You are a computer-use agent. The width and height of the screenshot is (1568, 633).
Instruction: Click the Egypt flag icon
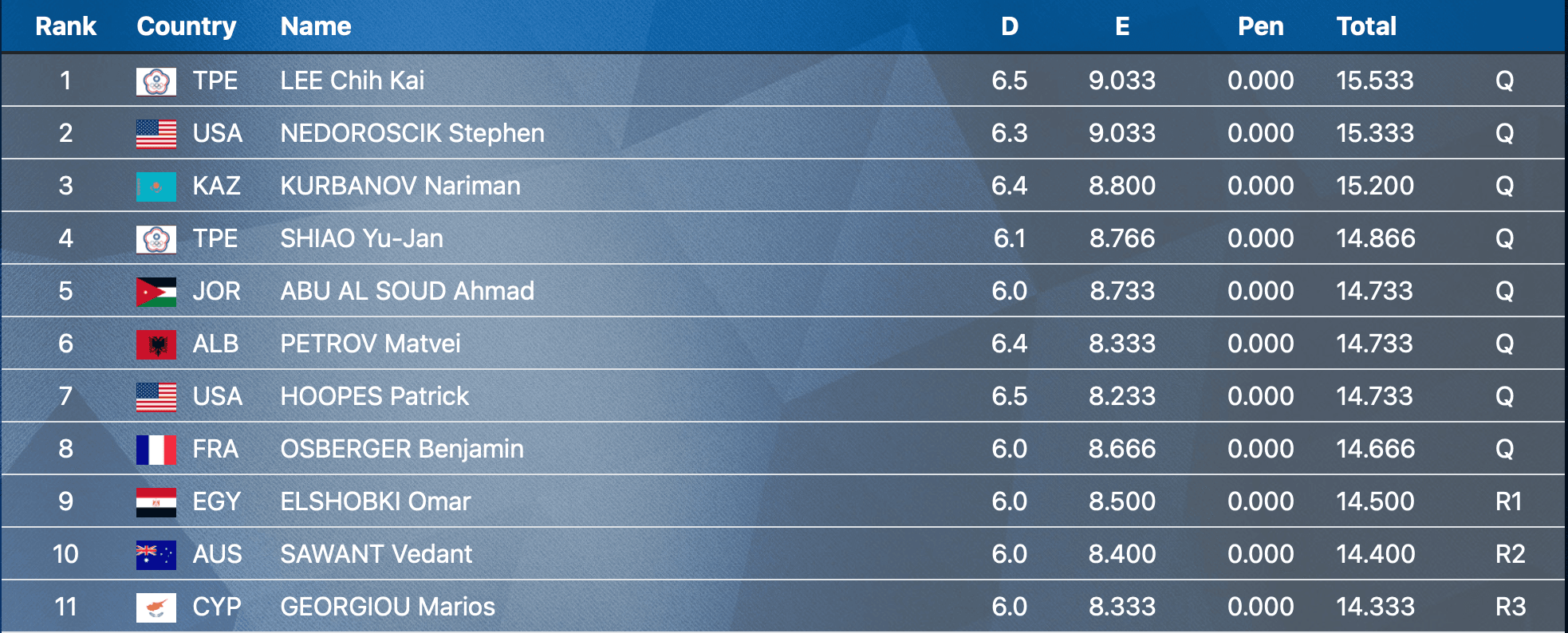pyautogui.click(x=156, y=502)
